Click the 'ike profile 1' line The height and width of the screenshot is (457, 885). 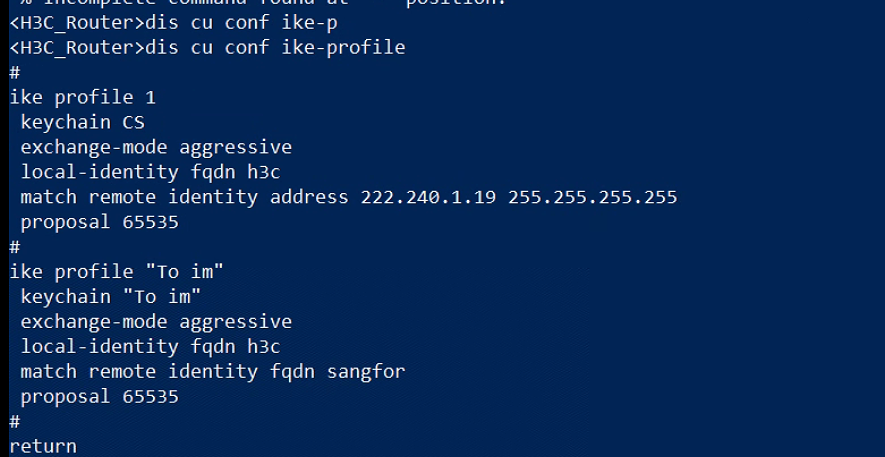pos(82,97)
